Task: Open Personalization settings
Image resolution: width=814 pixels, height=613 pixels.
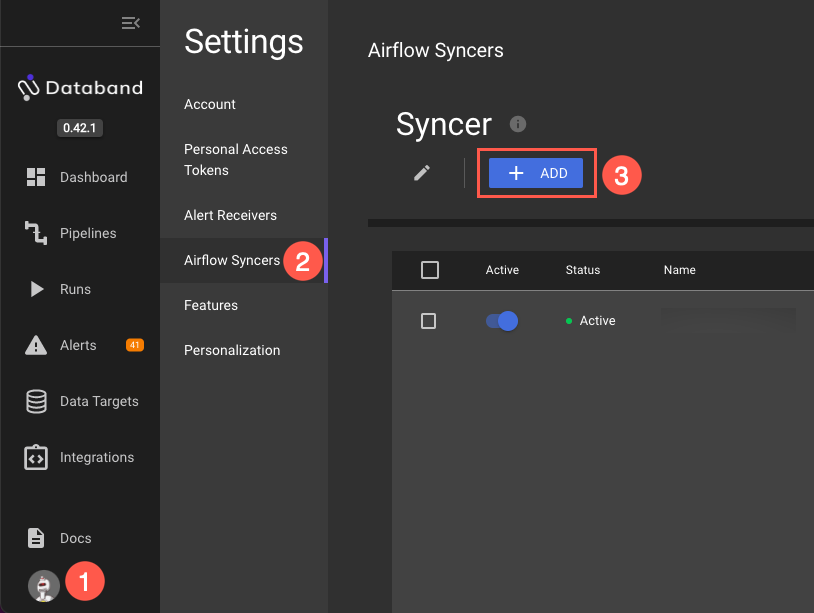Action: click(232, 350)
